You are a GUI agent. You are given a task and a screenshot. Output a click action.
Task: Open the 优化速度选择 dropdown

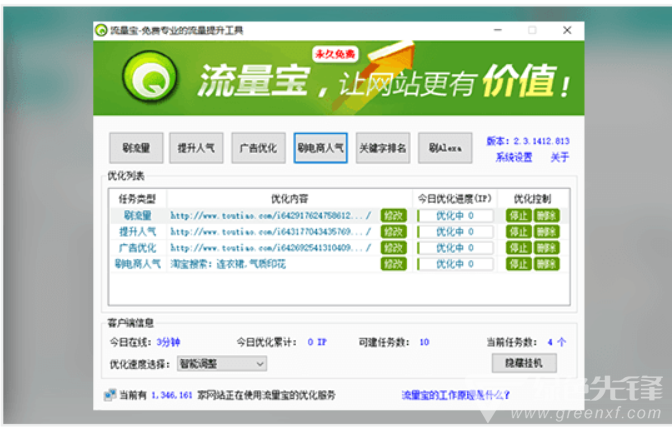point(222,364)
